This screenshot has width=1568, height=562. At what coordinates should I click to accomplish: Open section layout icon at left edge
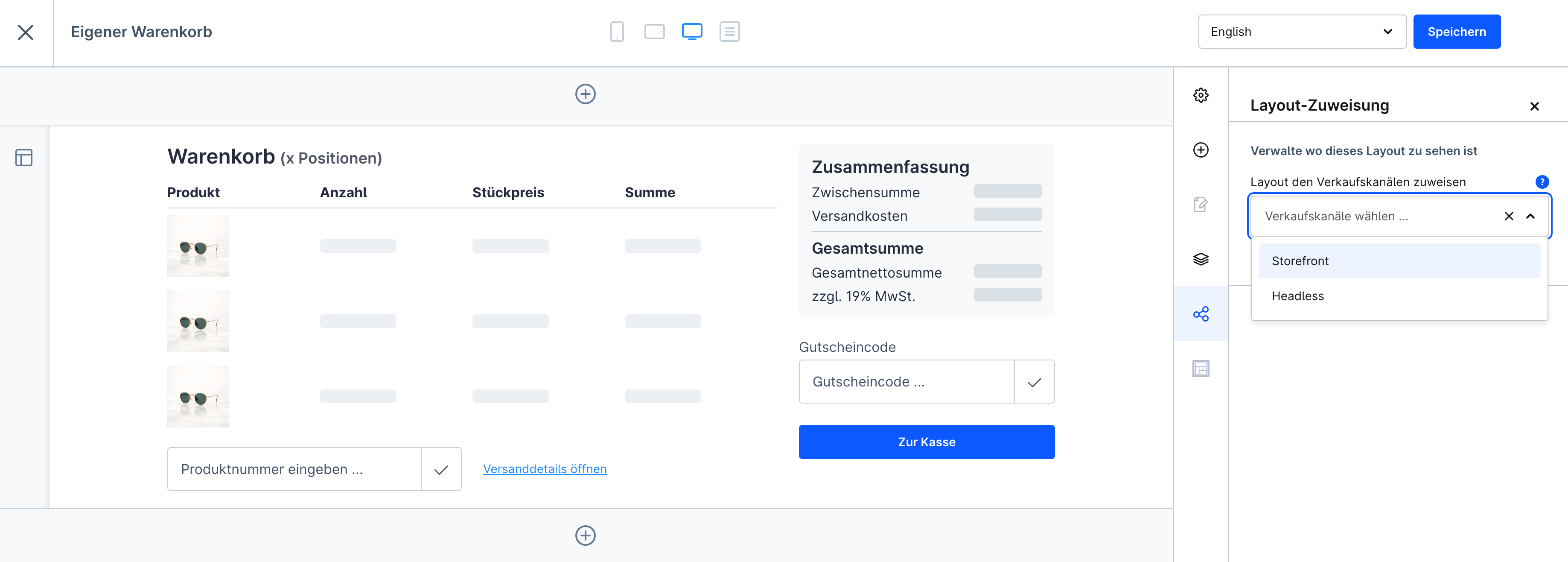[24, 158]
